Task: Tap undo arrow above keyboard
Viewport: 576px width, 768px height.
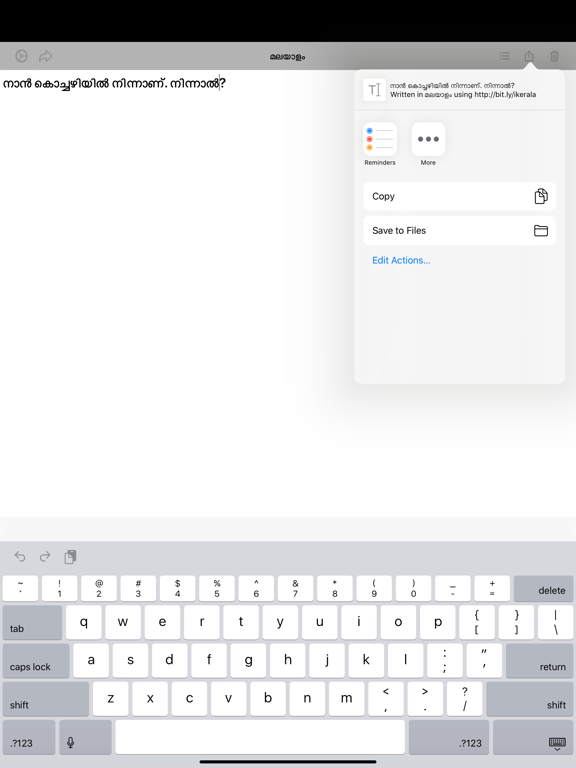Action: pyautogui.click(x=20, y=556)
